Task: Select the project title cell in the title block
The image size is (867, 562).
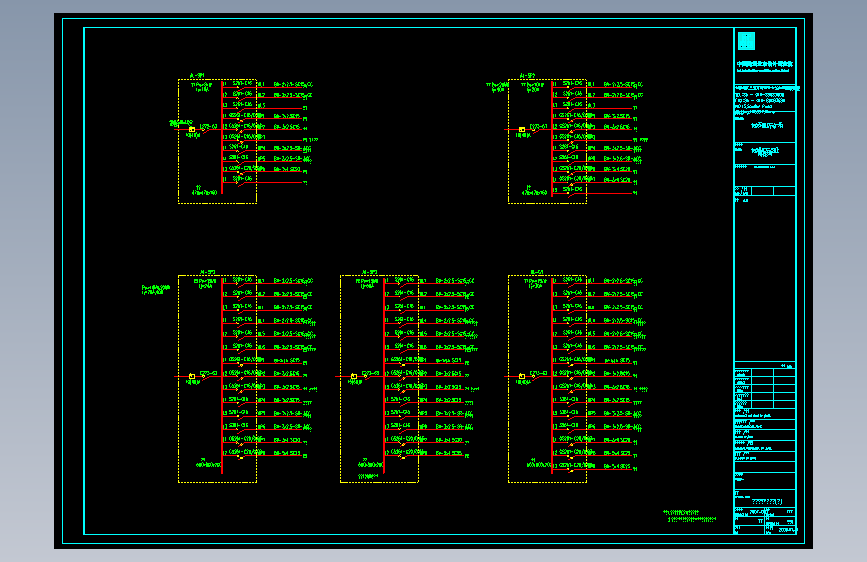Action: pyautogui.click(x=766, y=126)
